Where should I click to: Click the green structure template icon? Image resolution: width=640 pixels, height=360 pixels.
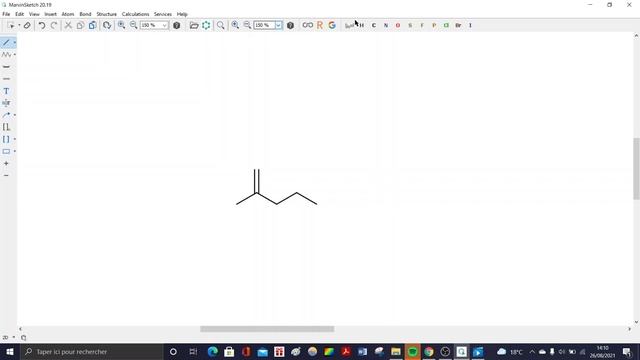[206, 25]
